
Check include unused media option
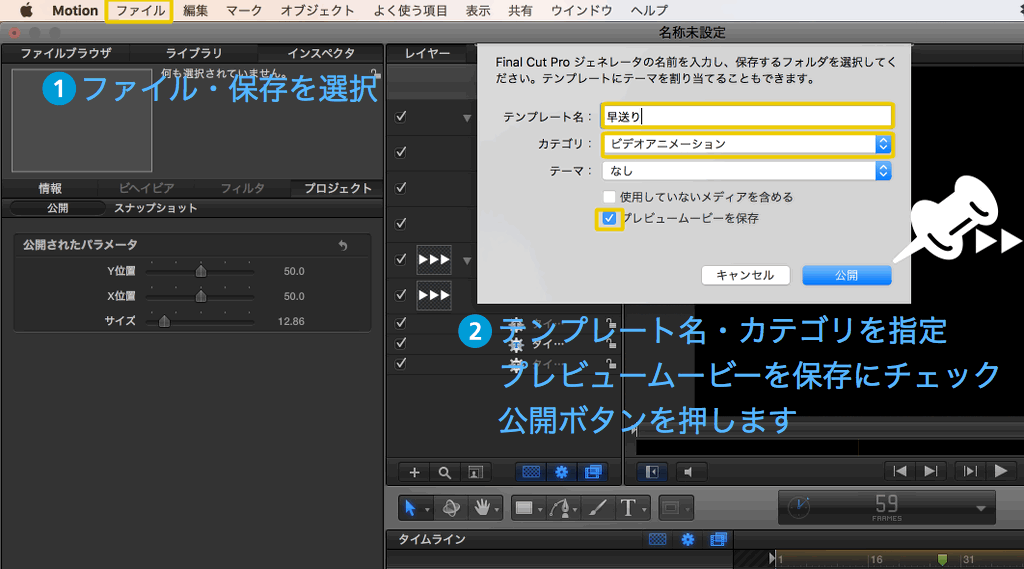609,197
